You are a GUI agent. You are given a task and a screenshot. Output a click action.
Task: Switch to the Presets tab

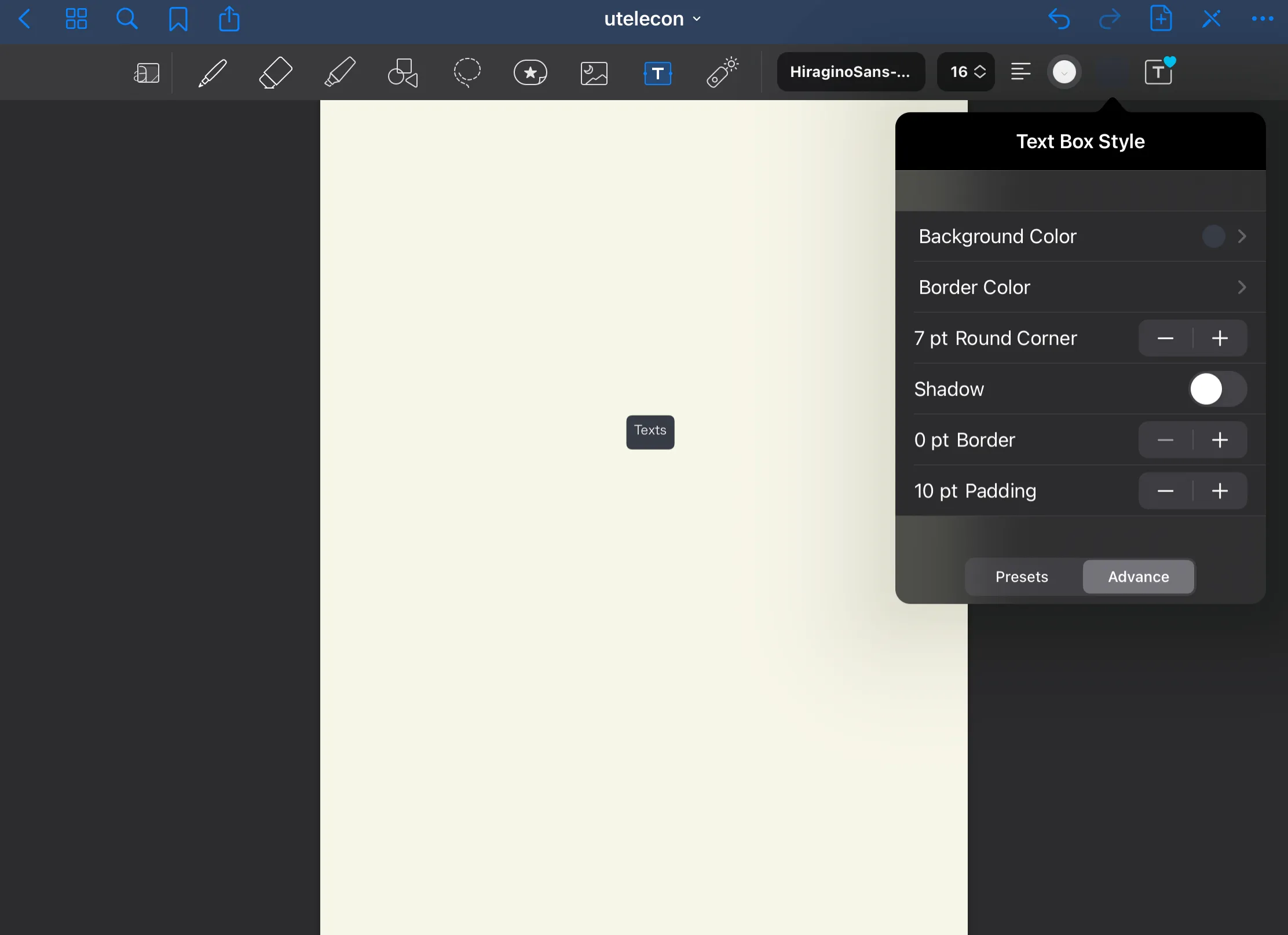click(1022, 577)
